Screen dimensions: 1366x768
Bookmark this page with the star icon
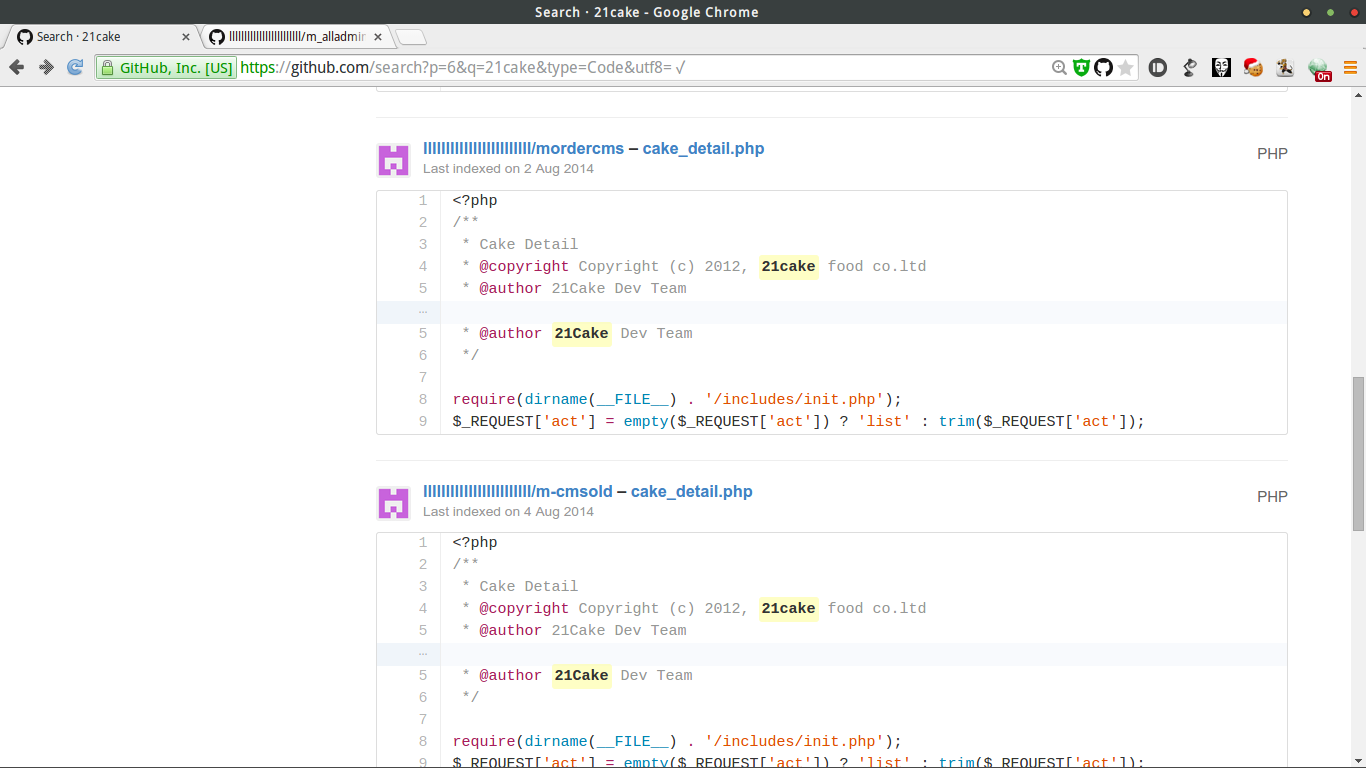1126,68
